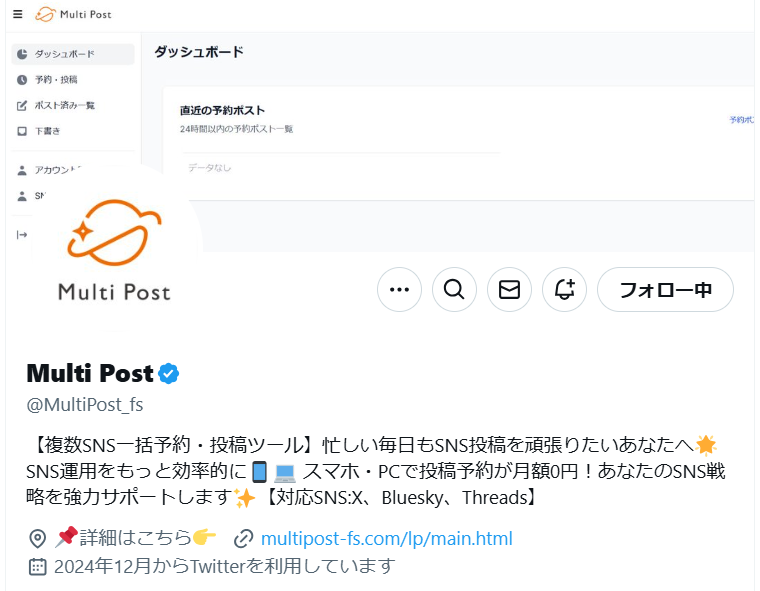Open direct message envelope icon
Image resolution: width=760 pixels, height=591 pixels.
(x=509, y=289)
